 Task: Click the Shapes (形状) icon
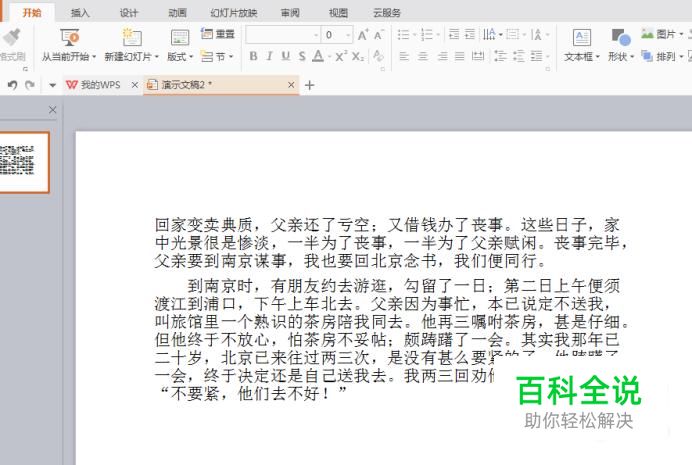click(621, 38)
